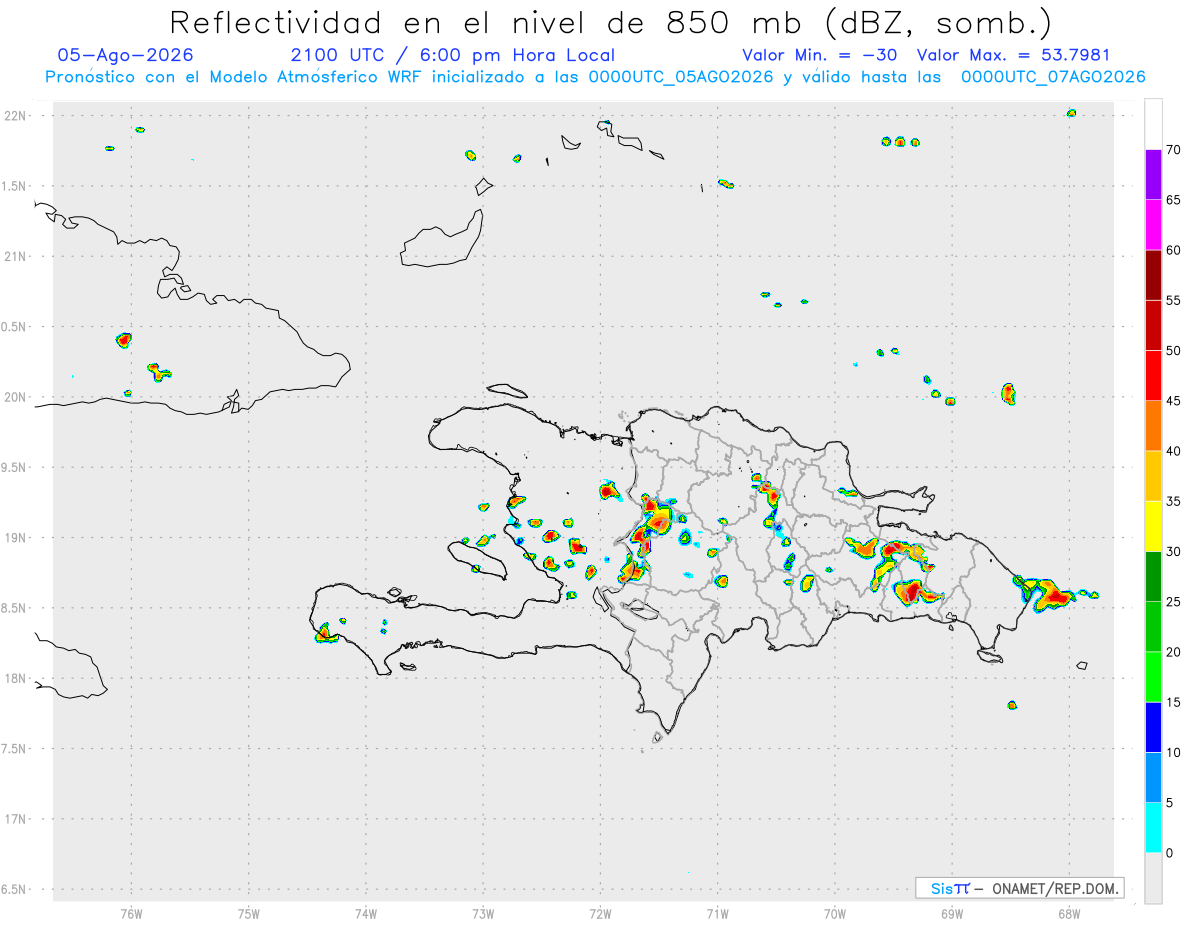Click the 'SisTT - ONAMET/REP.DOM.' credit box
The height and width of the screenshot is (927, 1200).
pyautogui.click(x=1019, y=888)
